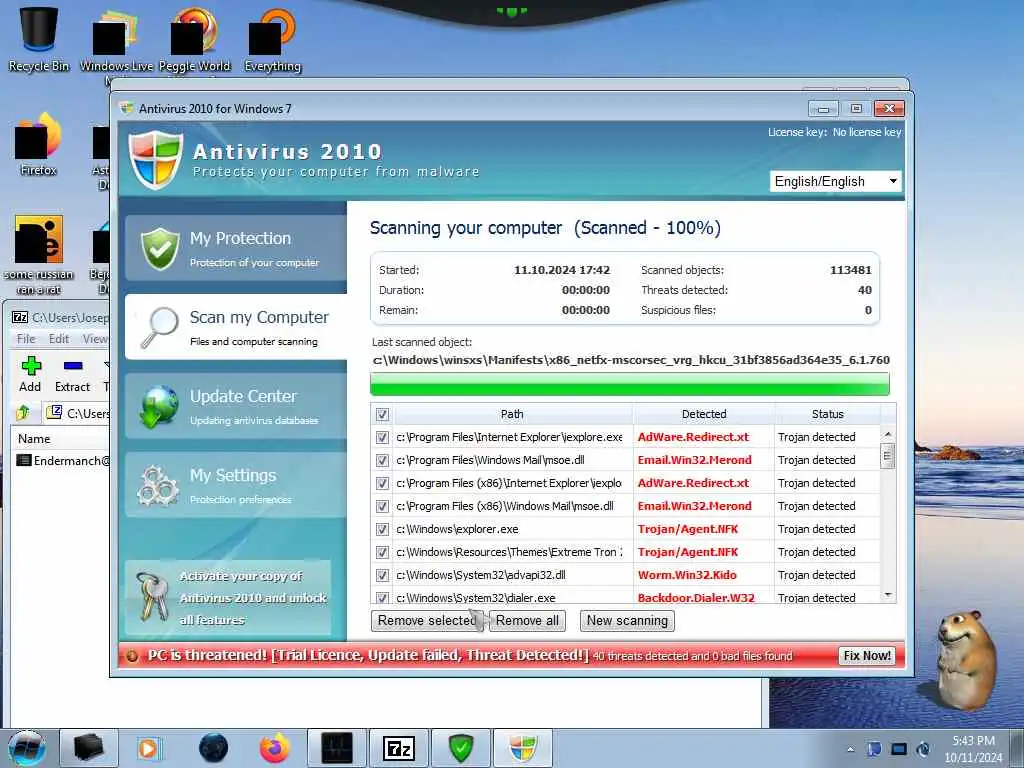Uncheck the Program Files (x86) Internet Explorer row
The height and width of the screenshot is (768, 1024).
click(383, 483)
